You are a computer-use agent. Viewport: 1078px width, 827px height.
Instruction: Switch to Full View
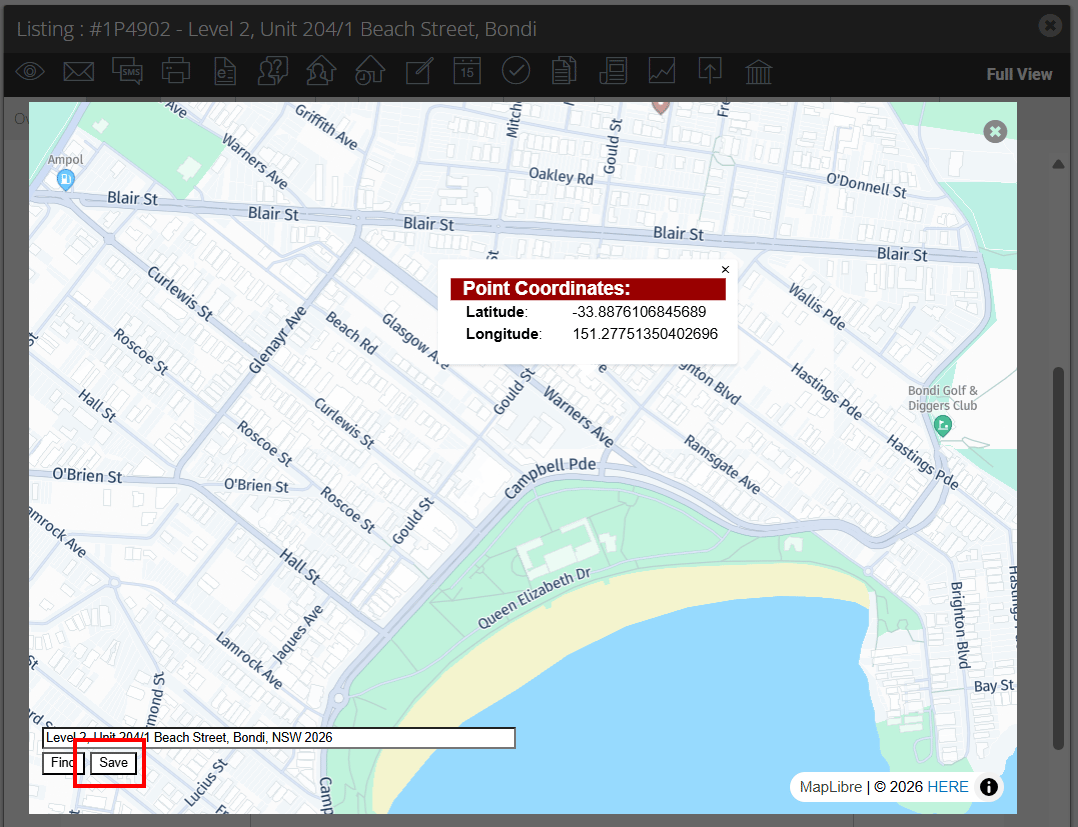[x=1019, y=74]
